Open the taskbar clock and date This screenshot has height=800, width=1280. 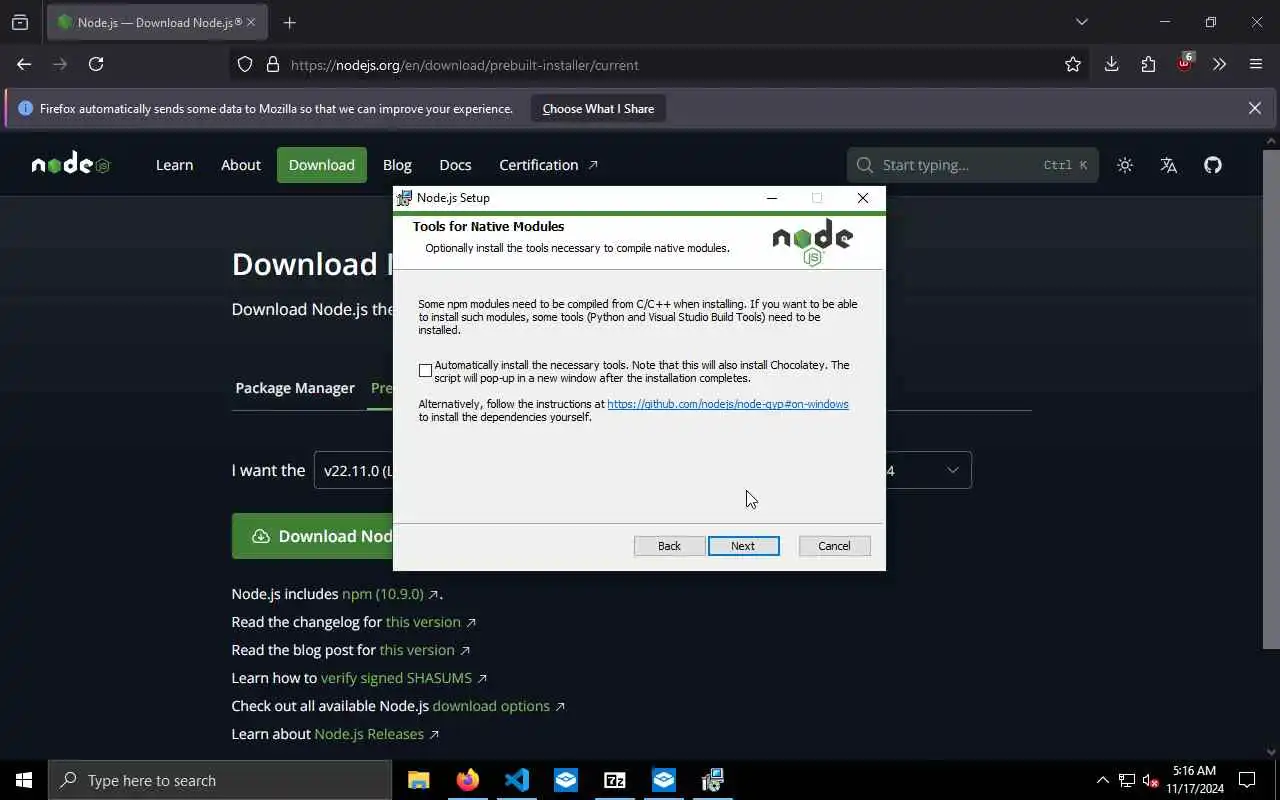(x=1194, y=780)
